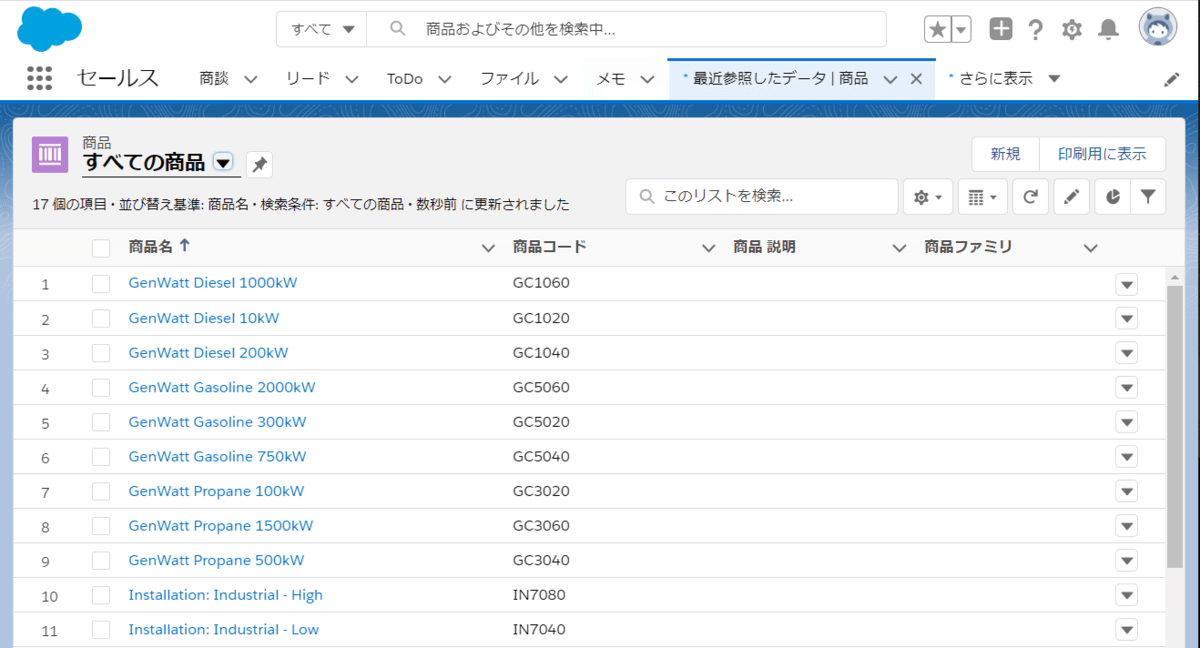Screen dimensions: 1200x648
Task: Open the GenWatt Propane 1500kW link
Action: [220, 526]
